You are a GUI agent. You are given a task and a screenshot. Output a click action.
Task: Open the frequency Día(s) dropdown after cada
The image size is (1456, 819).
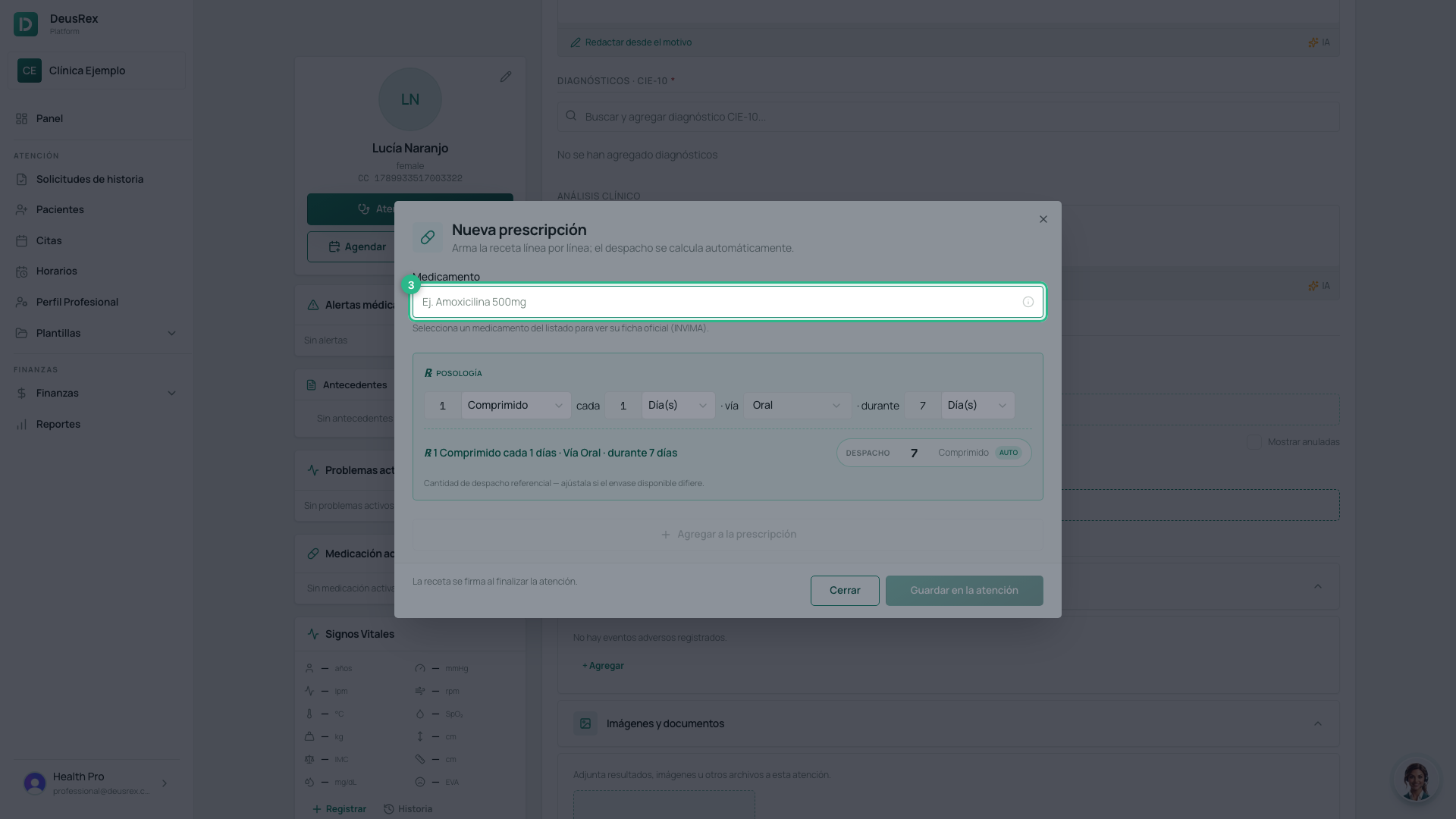click(x=678, y=406)
